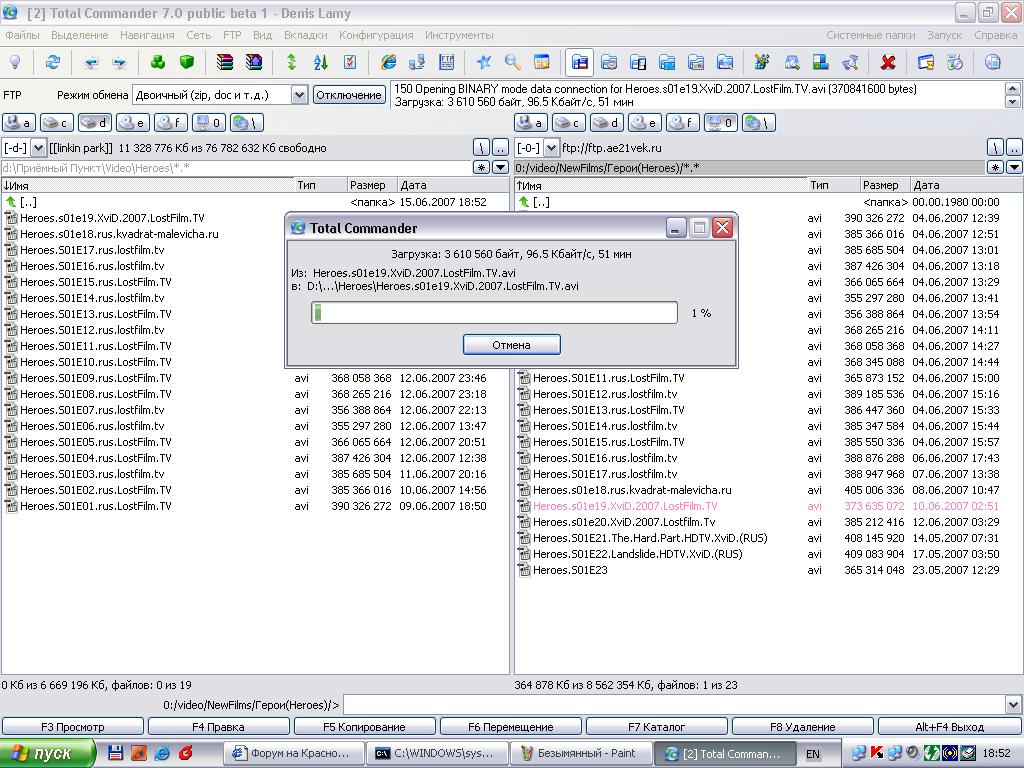Go forward using the right arrow icon
The height and width of the screenshot is (768, 1024).
(120, 62)
